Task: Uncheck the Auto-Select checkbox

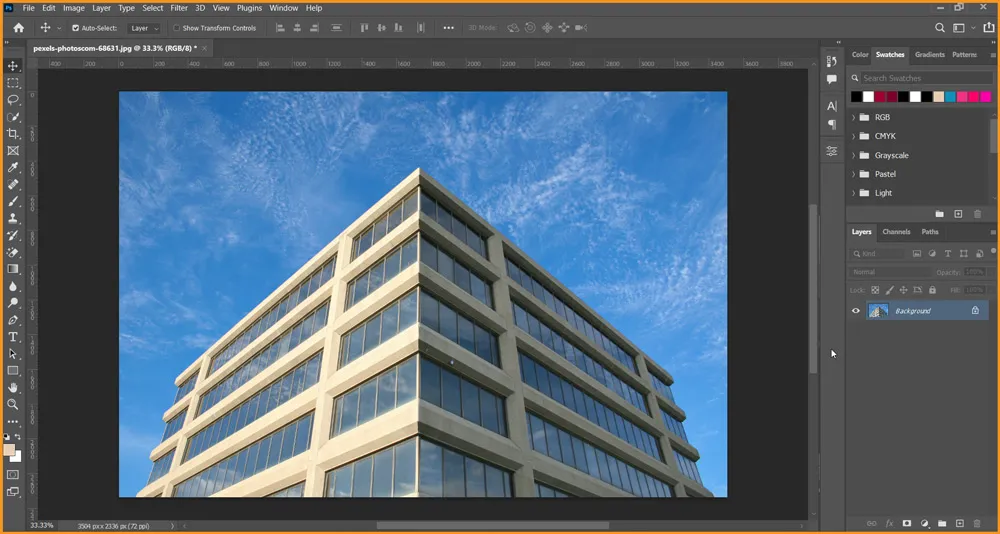Action: 76,28
